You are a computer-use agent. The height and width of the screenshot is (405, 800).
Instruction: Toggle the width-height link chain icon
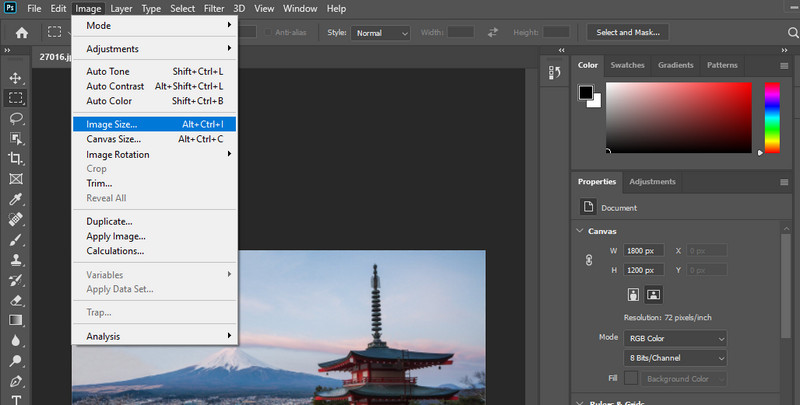pos(589,260)
